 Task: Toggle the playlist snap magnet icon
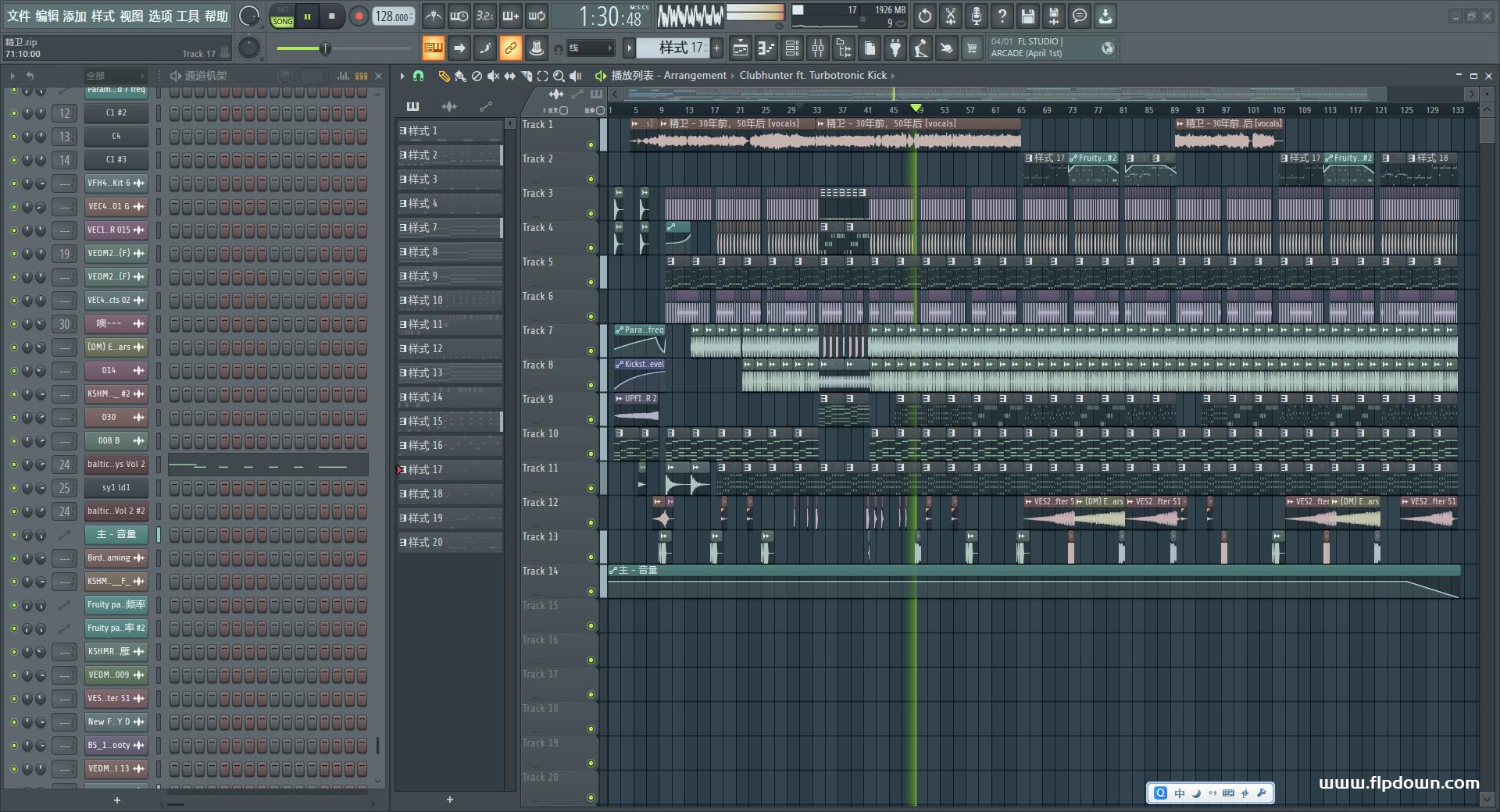click(x=418, y=76)
